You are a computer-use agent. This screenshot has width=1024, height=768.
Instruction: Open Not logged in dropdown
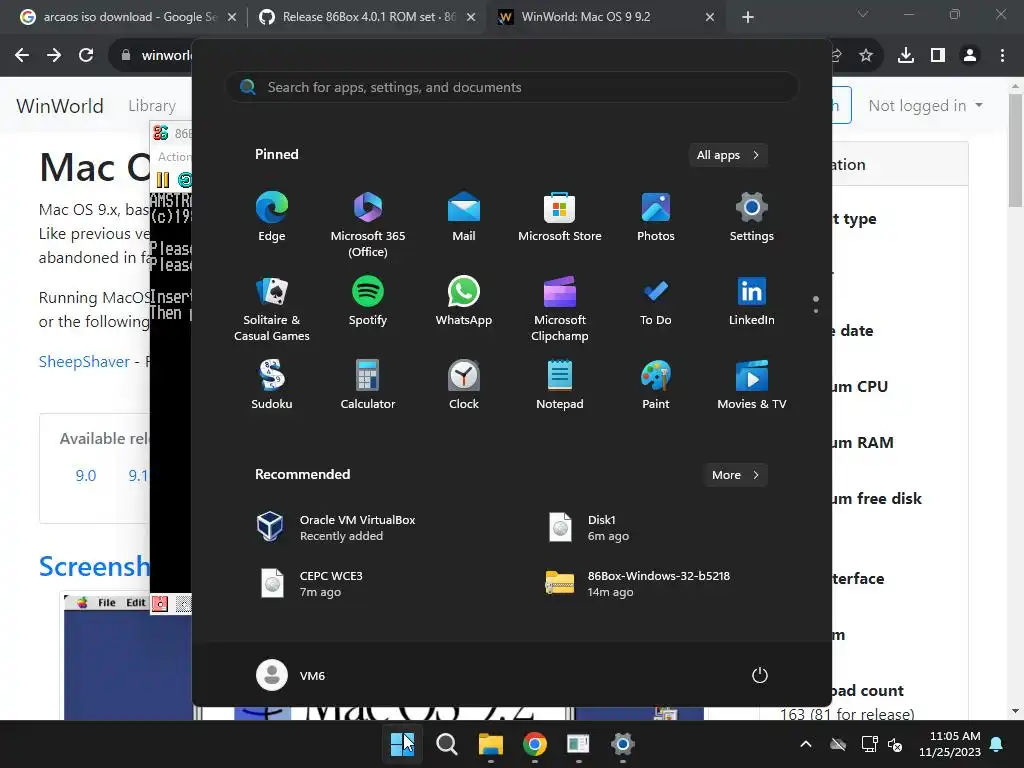pos(925,106)
